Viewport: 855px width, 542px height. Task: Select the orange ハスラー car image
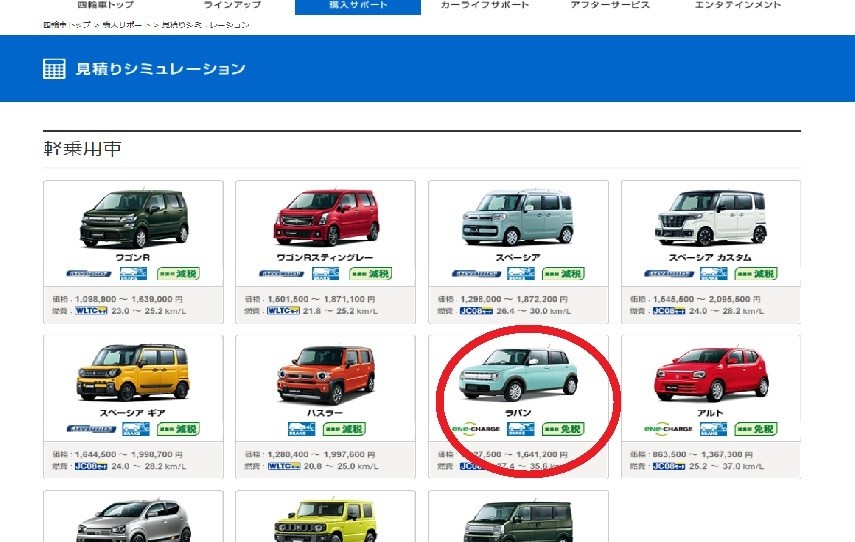click(x=326, y=375)
